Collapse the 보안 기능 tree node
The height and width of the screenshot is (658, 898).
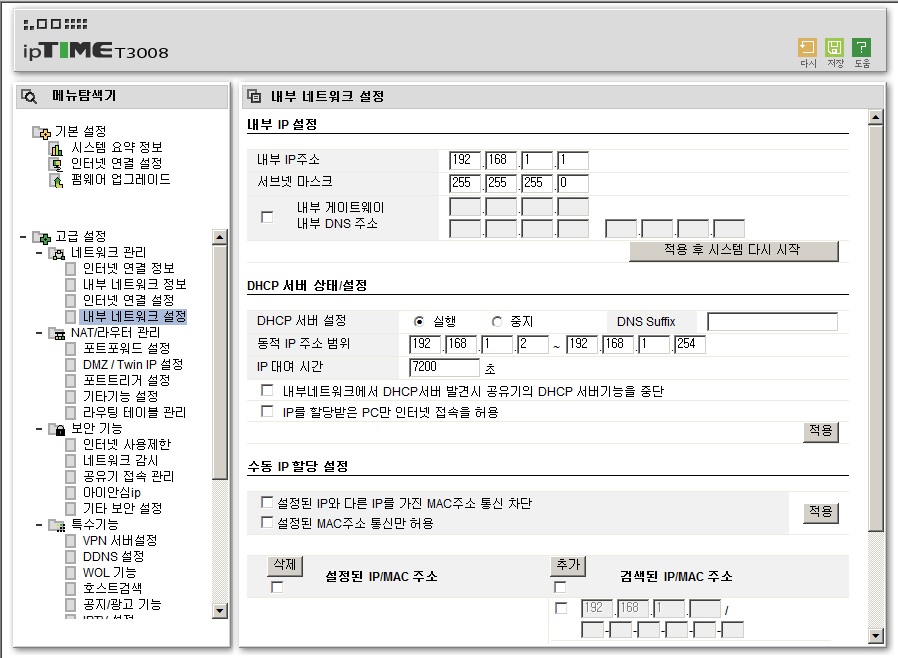point(39,429)
